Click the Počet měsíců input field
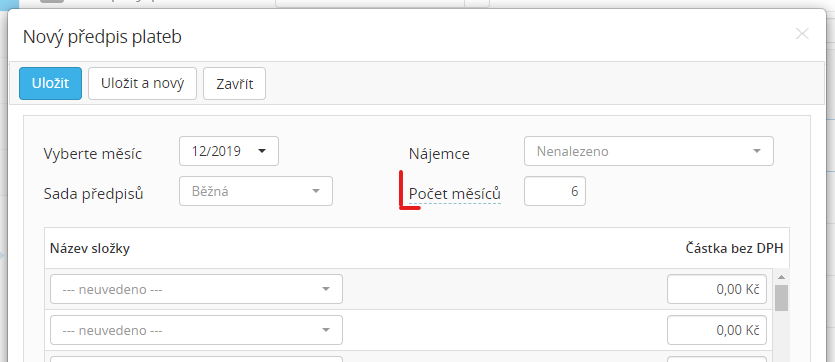 point(555,191)
